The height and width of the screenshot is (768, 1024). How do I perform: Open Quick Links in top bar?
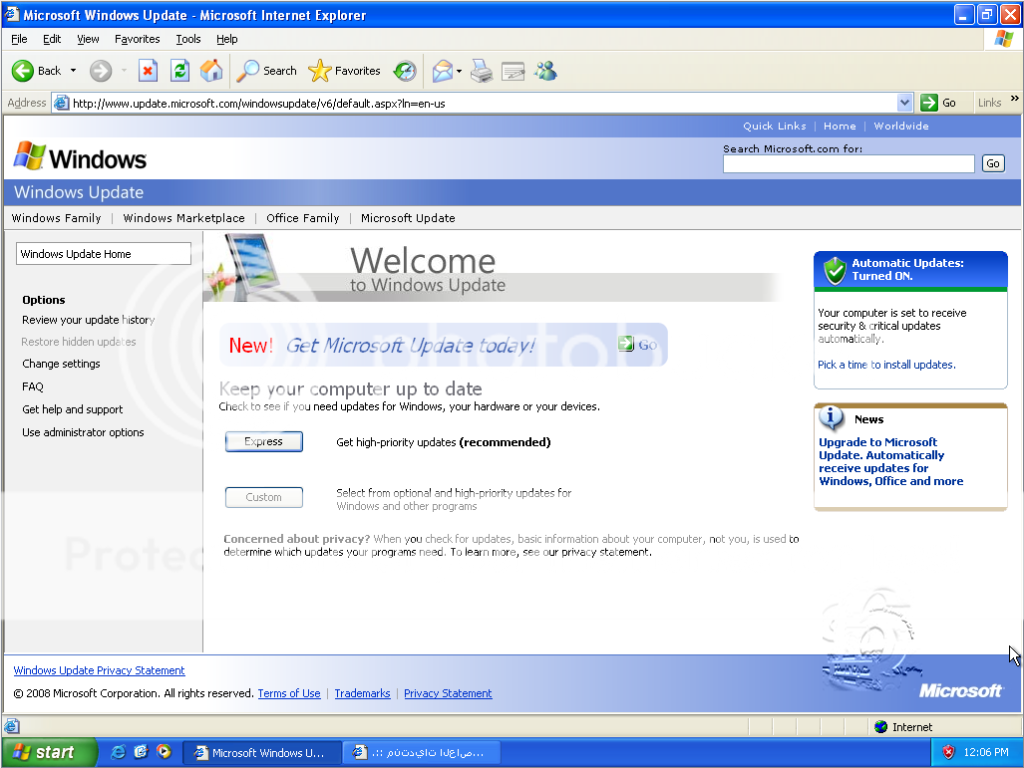click(775, 126)
